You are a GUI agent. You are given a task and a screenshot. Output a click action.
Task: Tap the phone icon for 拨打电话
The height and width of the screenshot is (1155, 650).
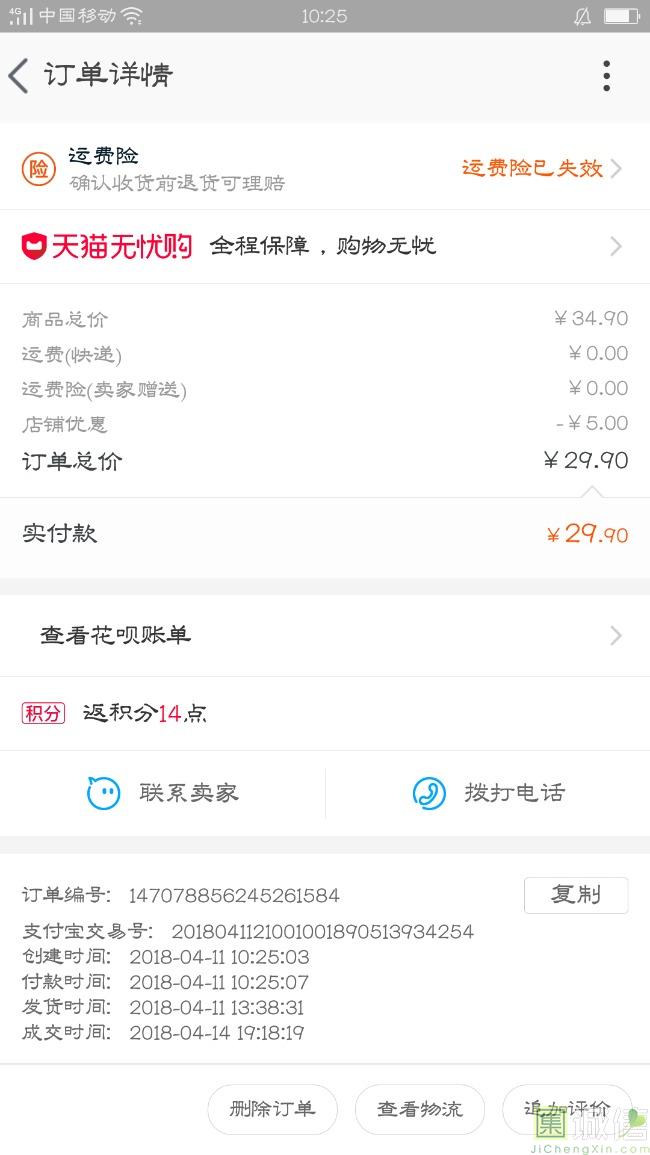tap(429, 793)
